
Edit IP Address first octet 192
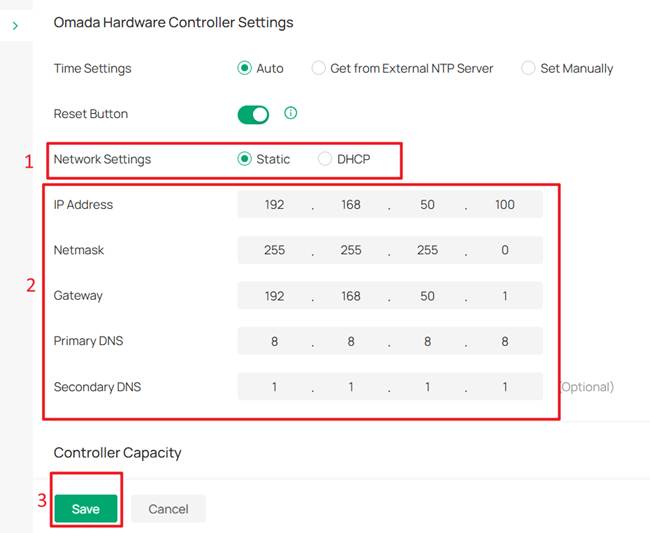pyautogui.click(x=274, y=204)
